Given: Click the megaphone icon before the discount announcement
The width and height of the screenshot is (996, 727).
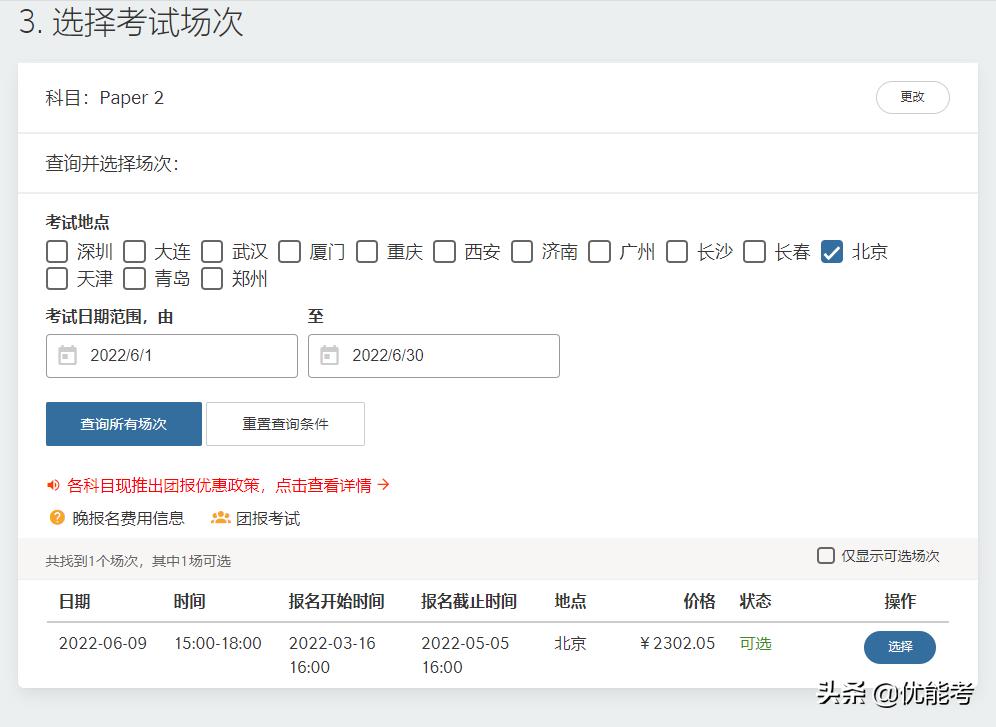Looking at the screenshot, I should click(x=55, y=485).
